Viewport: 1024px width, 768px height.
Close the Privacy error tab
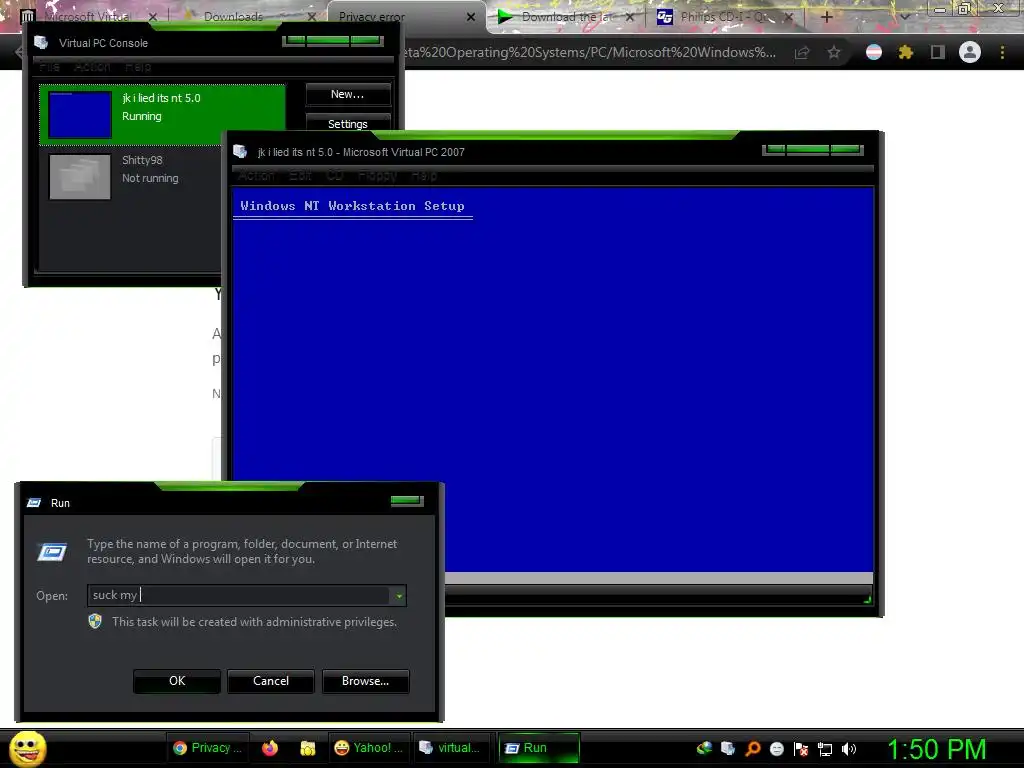[471, 17]
